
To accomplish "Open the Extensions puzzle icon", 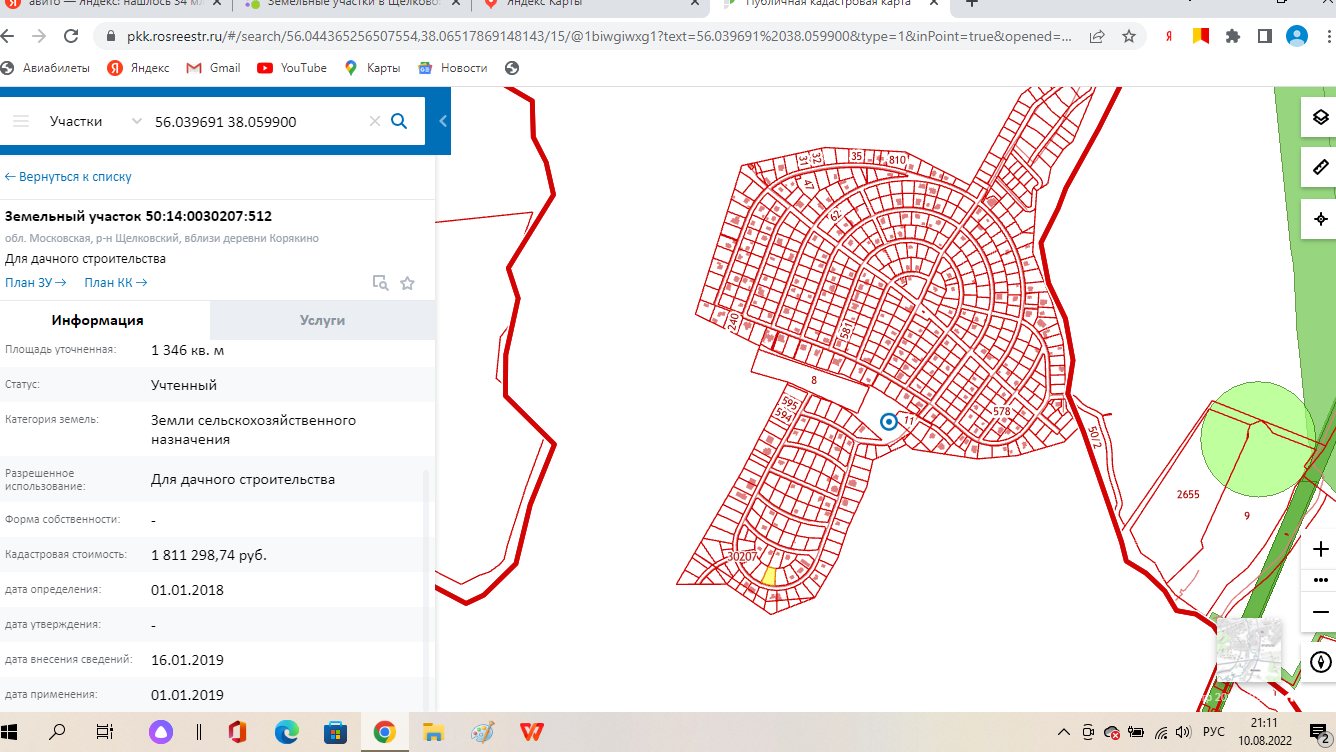I will (1232, 36).
